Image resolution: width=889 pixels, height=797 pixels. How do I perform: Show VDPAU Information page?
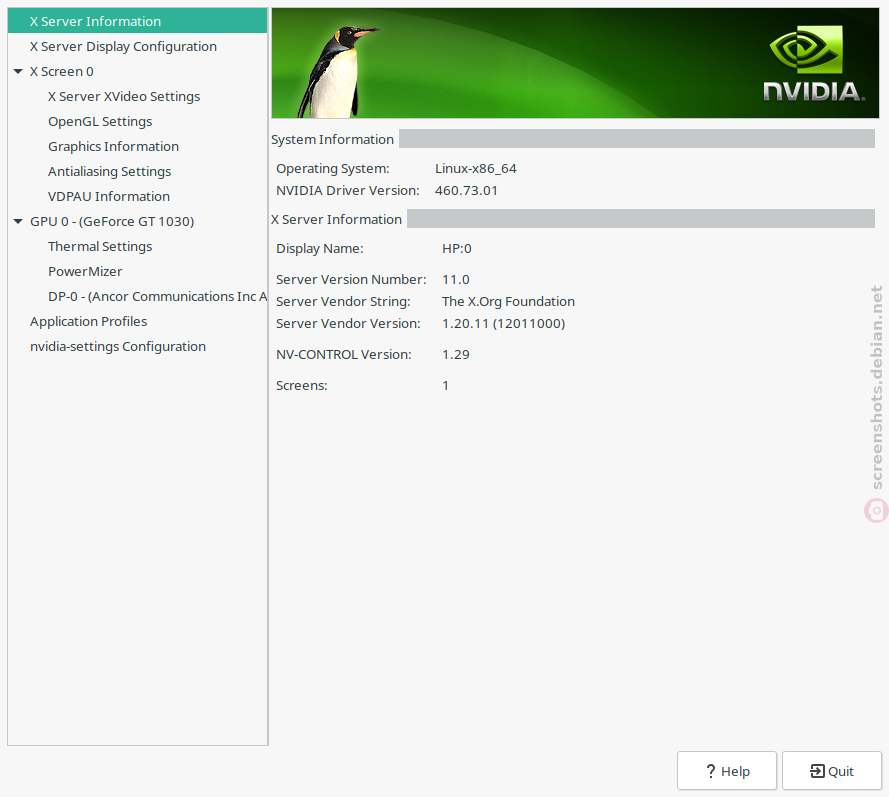pyautogui.click(x=109, y=196)
